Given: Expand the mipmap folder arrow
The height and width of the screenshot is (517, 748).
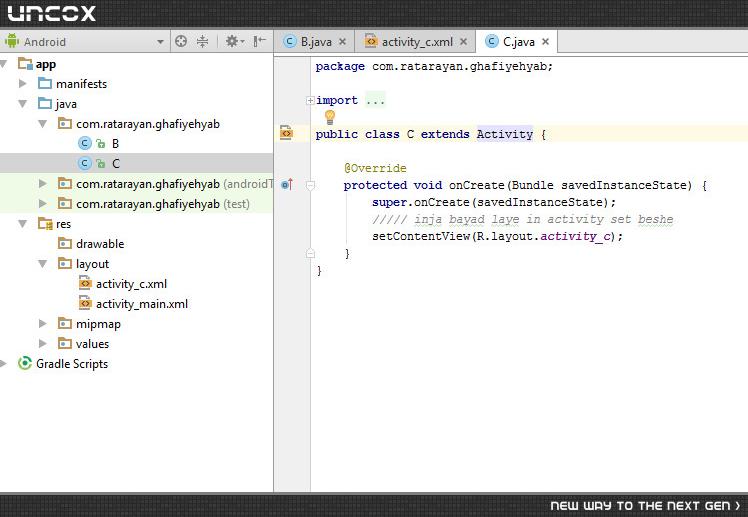Looking at the screenshot, I should point(42,324).
